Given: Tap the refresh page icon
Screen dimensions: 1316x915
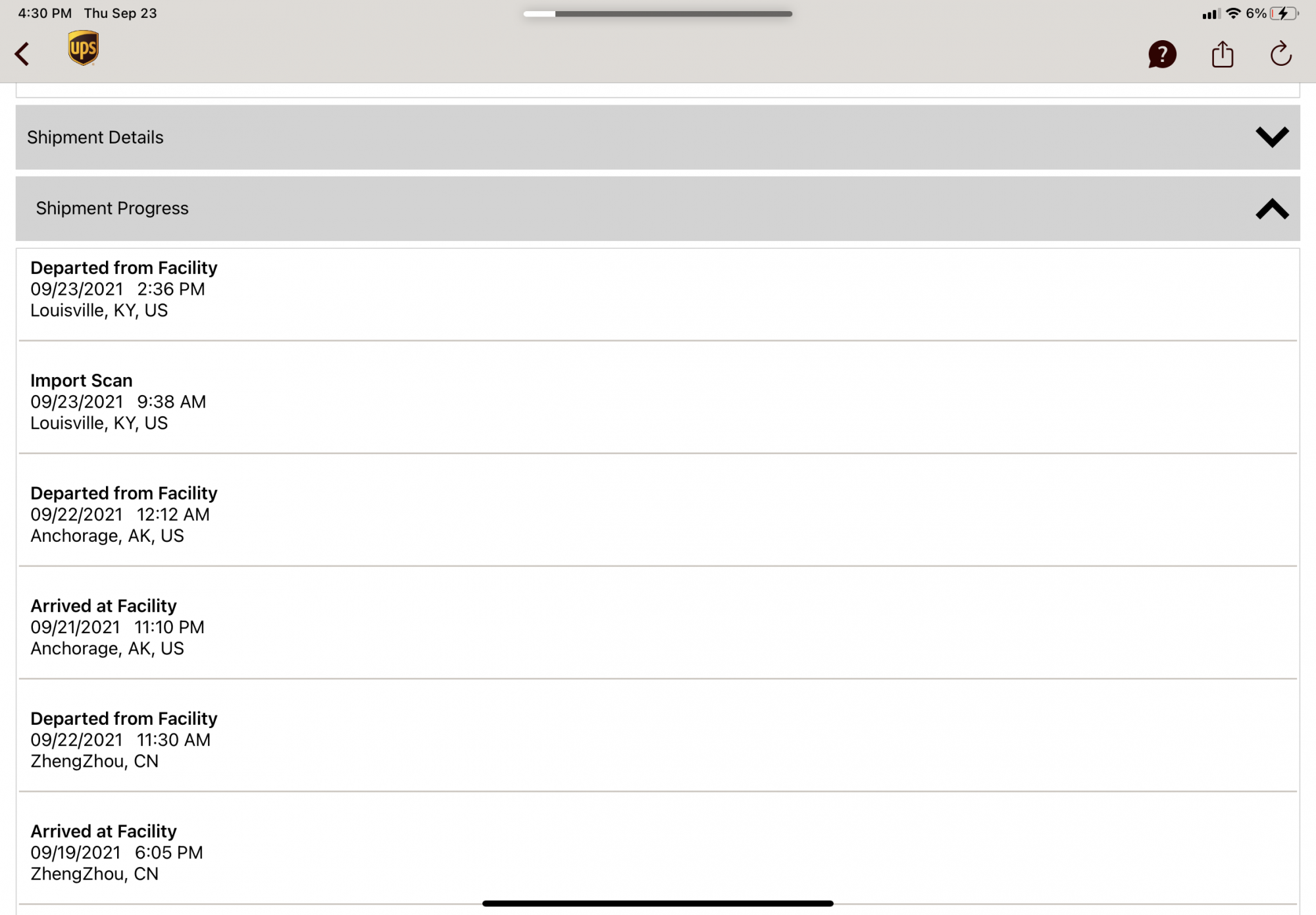Looking at the screenshot, I should [1280, 54].
